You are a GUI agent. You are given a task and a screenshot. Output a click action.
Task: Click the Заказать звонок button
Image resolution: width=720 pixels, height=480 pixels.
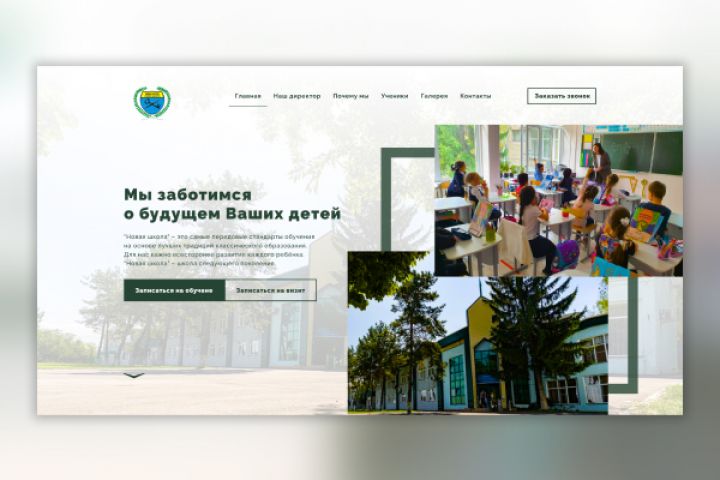[562, 96]
